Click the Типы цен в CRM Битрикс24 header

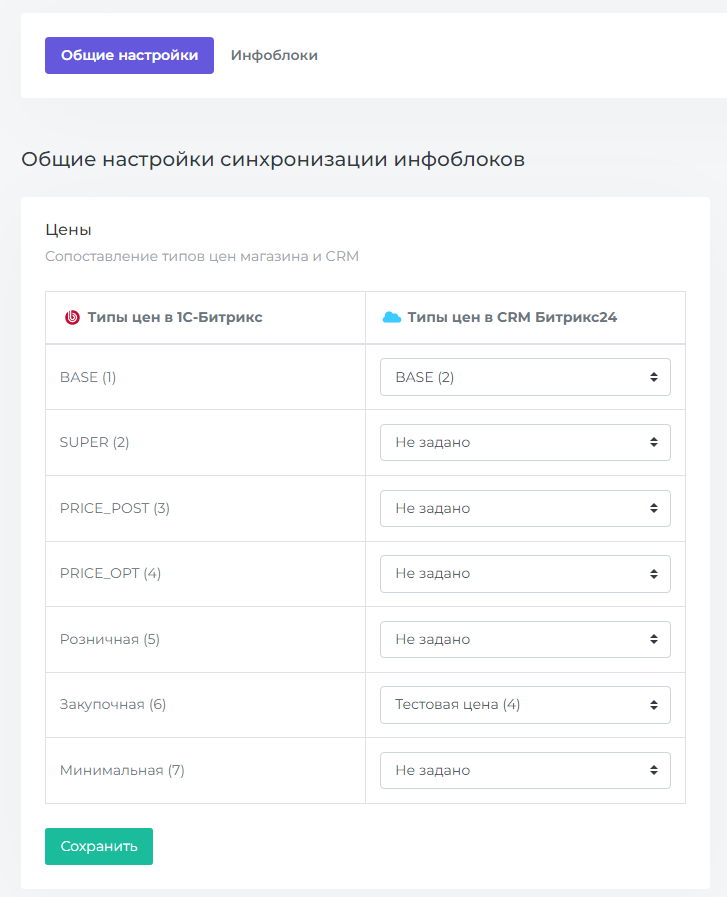point(511,318)
